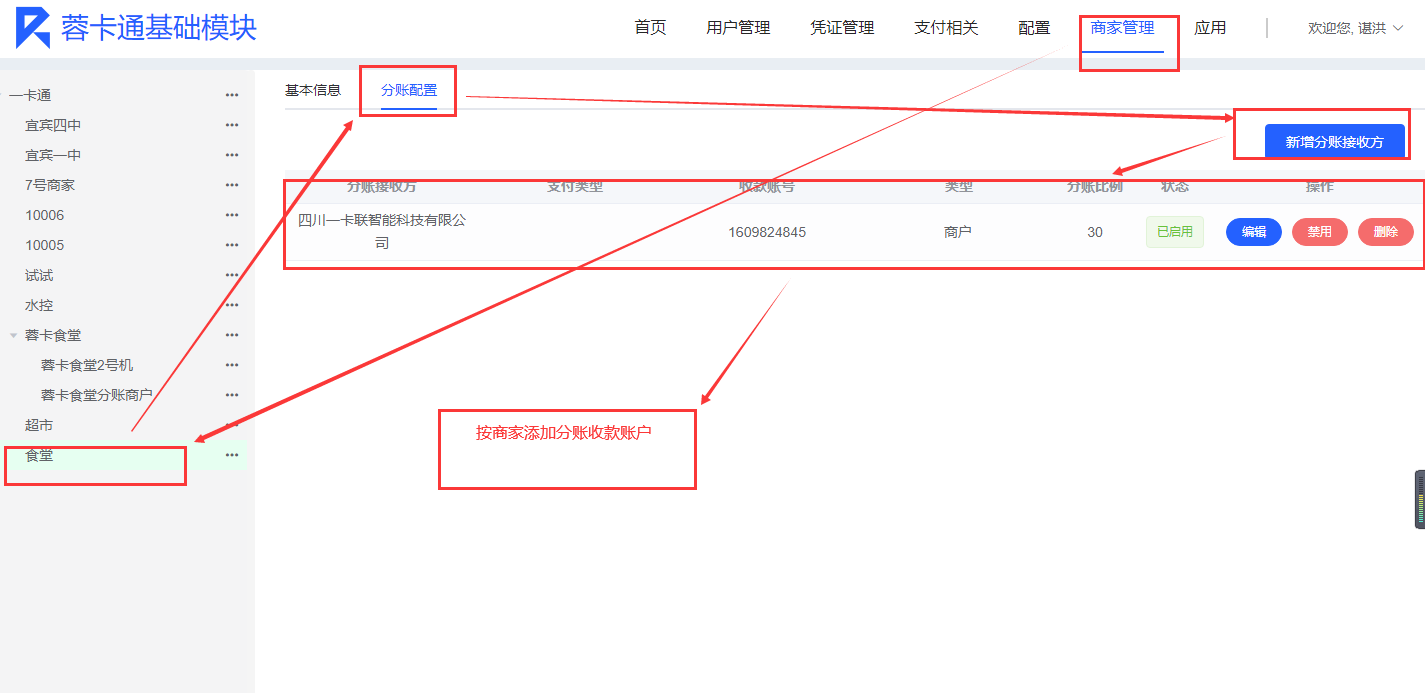Select 蓉卡食堂分账商户 in the tree
Screen dimensions: 1425x693
tap(96, 395)
